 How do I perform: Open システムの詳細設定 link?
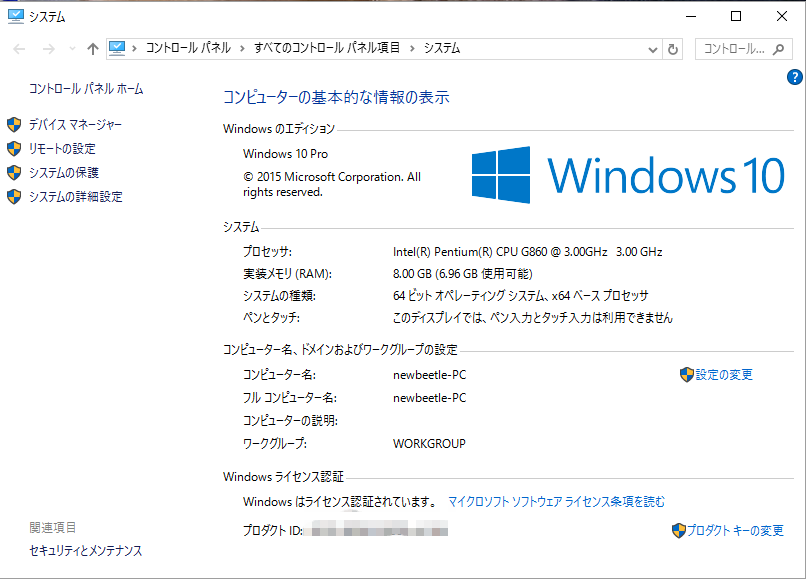point(76,197)
